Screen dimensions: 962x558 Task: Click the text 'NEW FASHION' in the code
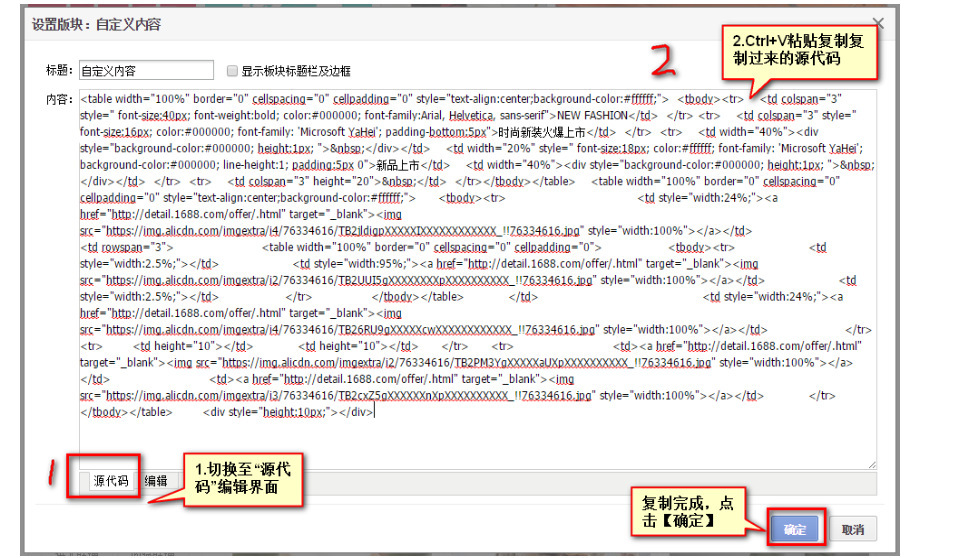pos(592,115)
